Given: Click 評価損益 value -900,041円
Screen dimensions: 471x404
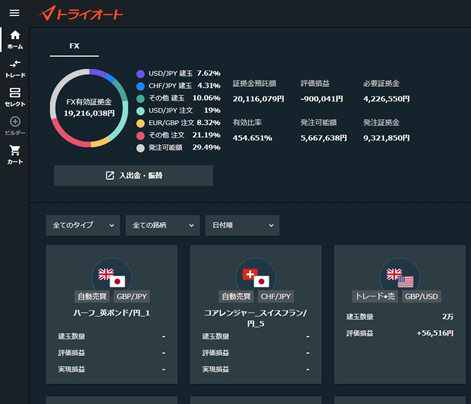Looking at the screenshot, I should pyautogui.click(x=322, y=99).
